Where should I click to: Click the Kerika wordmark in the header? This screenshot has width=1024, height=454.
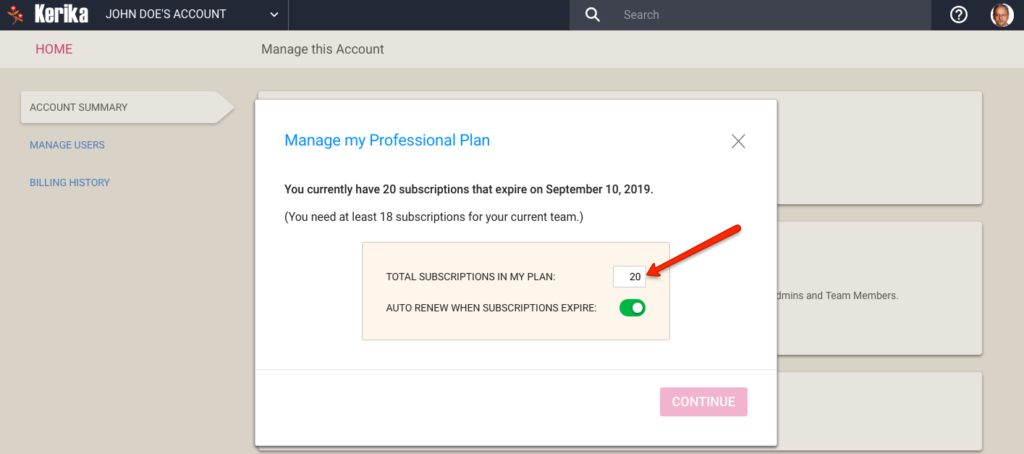(x=61, y=14)
